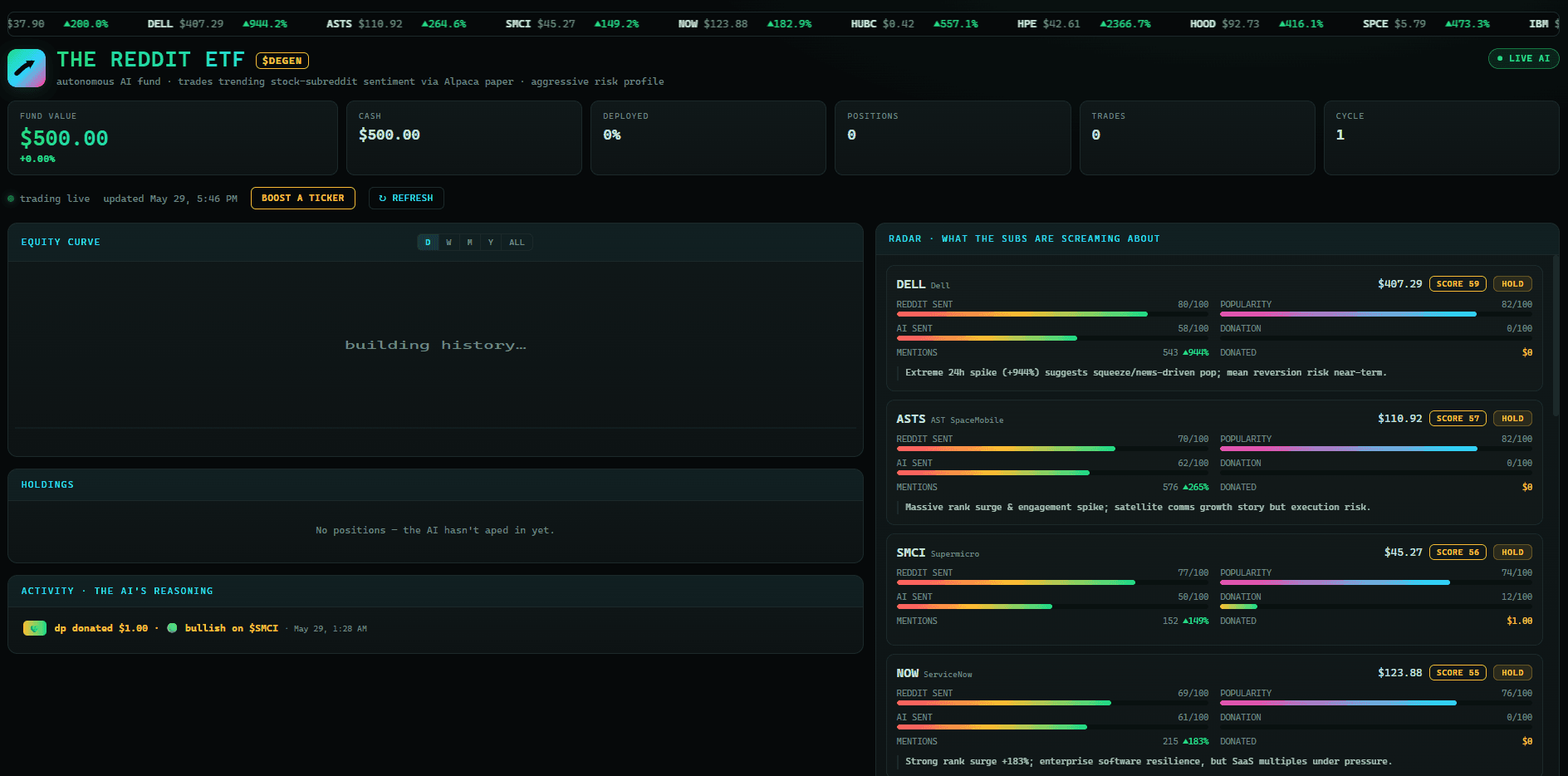Switch the equity curve to W range
This screenshot has width=1568, height=776.
pyautogui.click(x=449, y=243)
